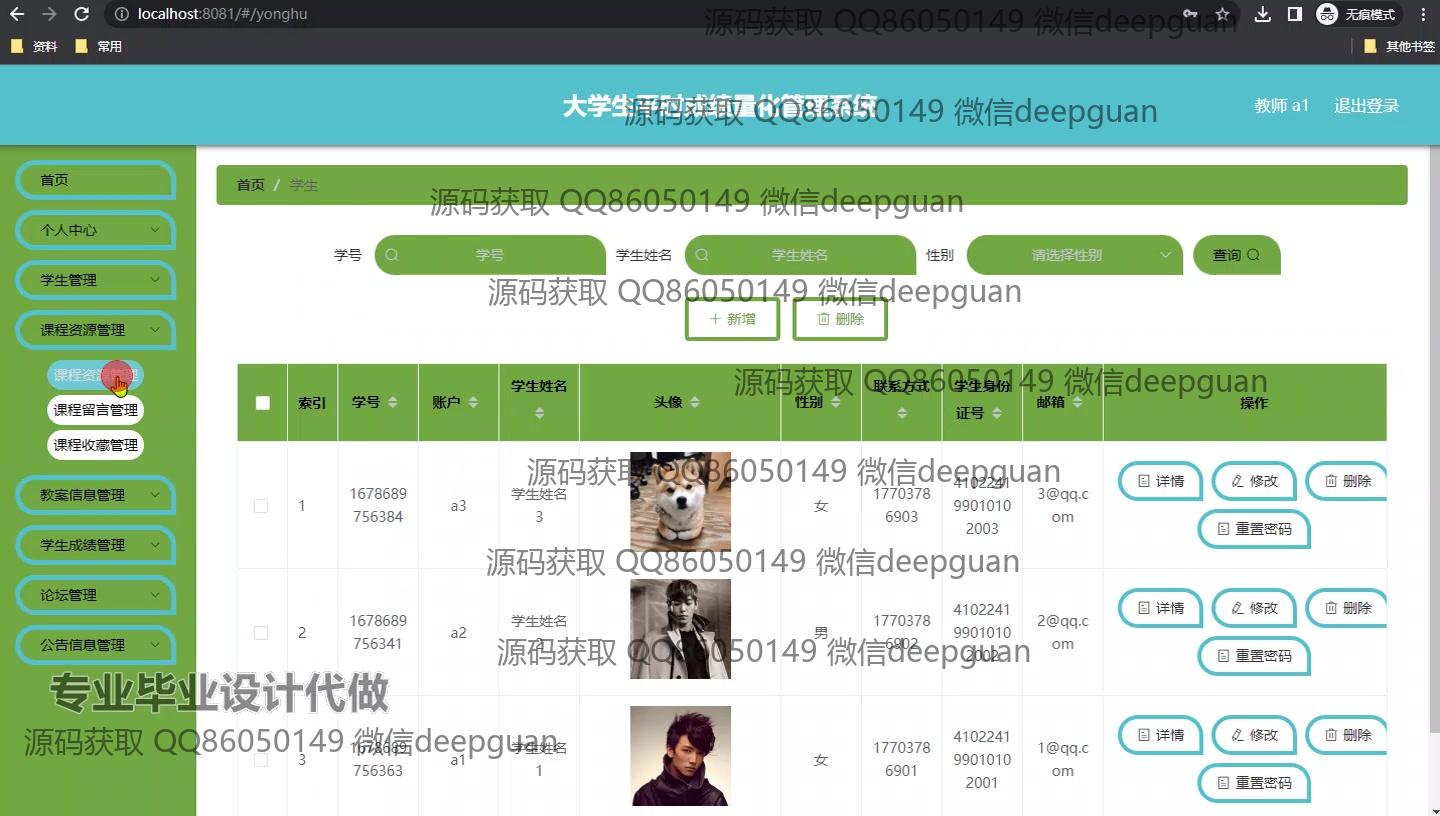Viewport: 1440px width, 816px height.
Task: Expand the 个人中心 sidebar section
Action: coord(95,230)
